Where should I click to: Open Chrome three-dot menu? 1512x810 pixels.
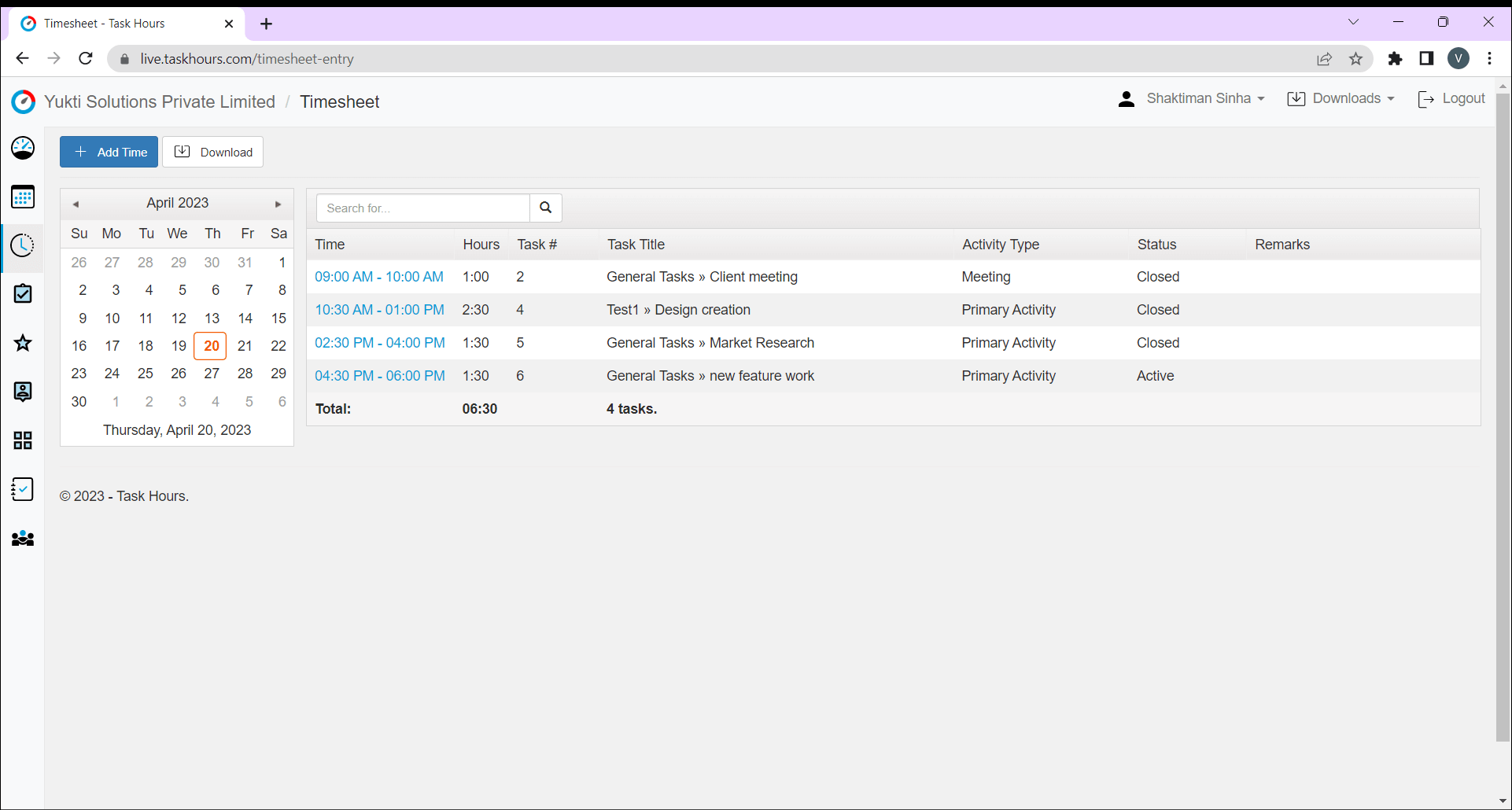coord(1490,58)
